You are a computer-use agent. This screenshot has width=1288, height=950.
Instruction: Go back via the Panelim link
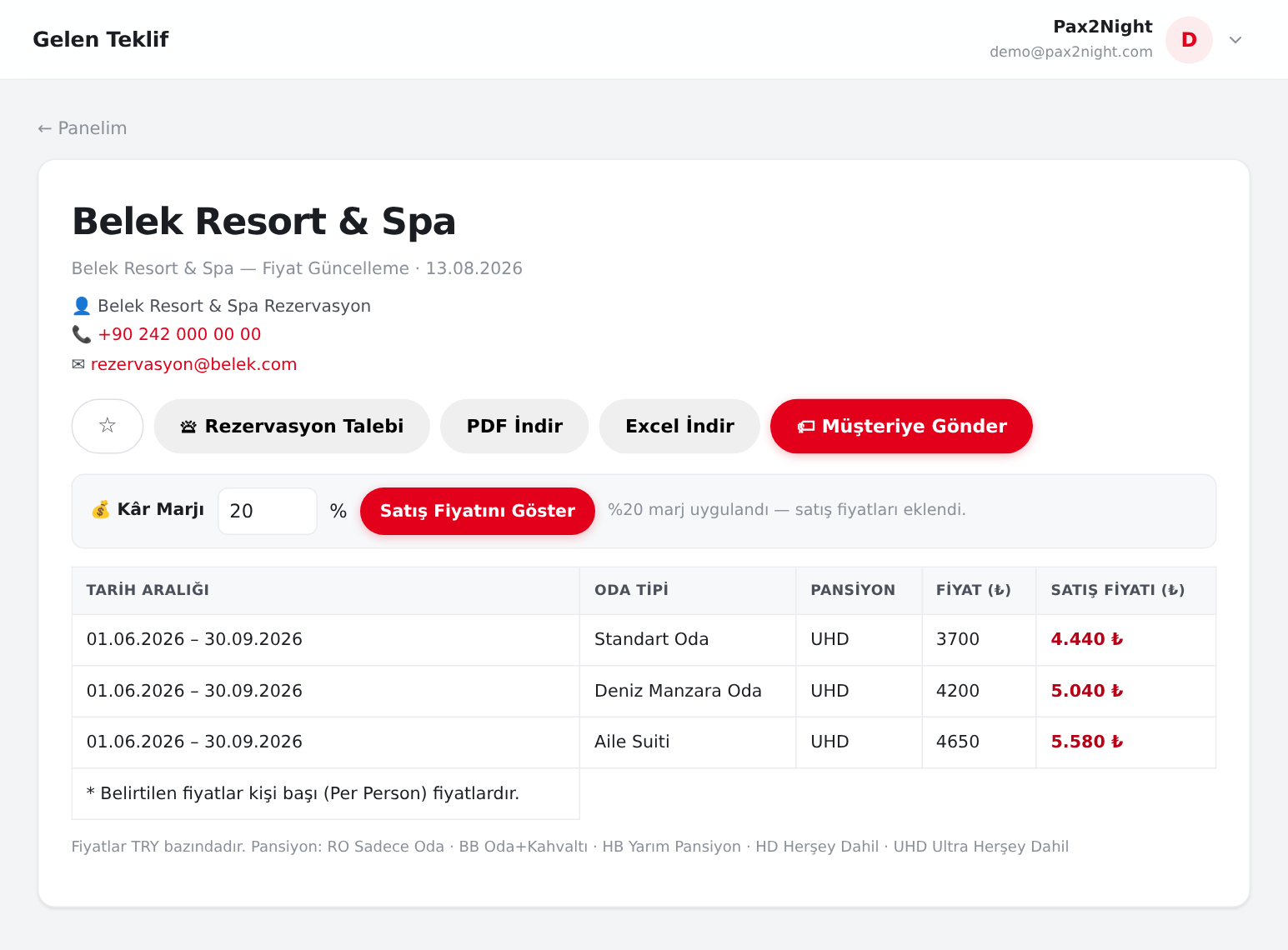click(x=83, y=128)
